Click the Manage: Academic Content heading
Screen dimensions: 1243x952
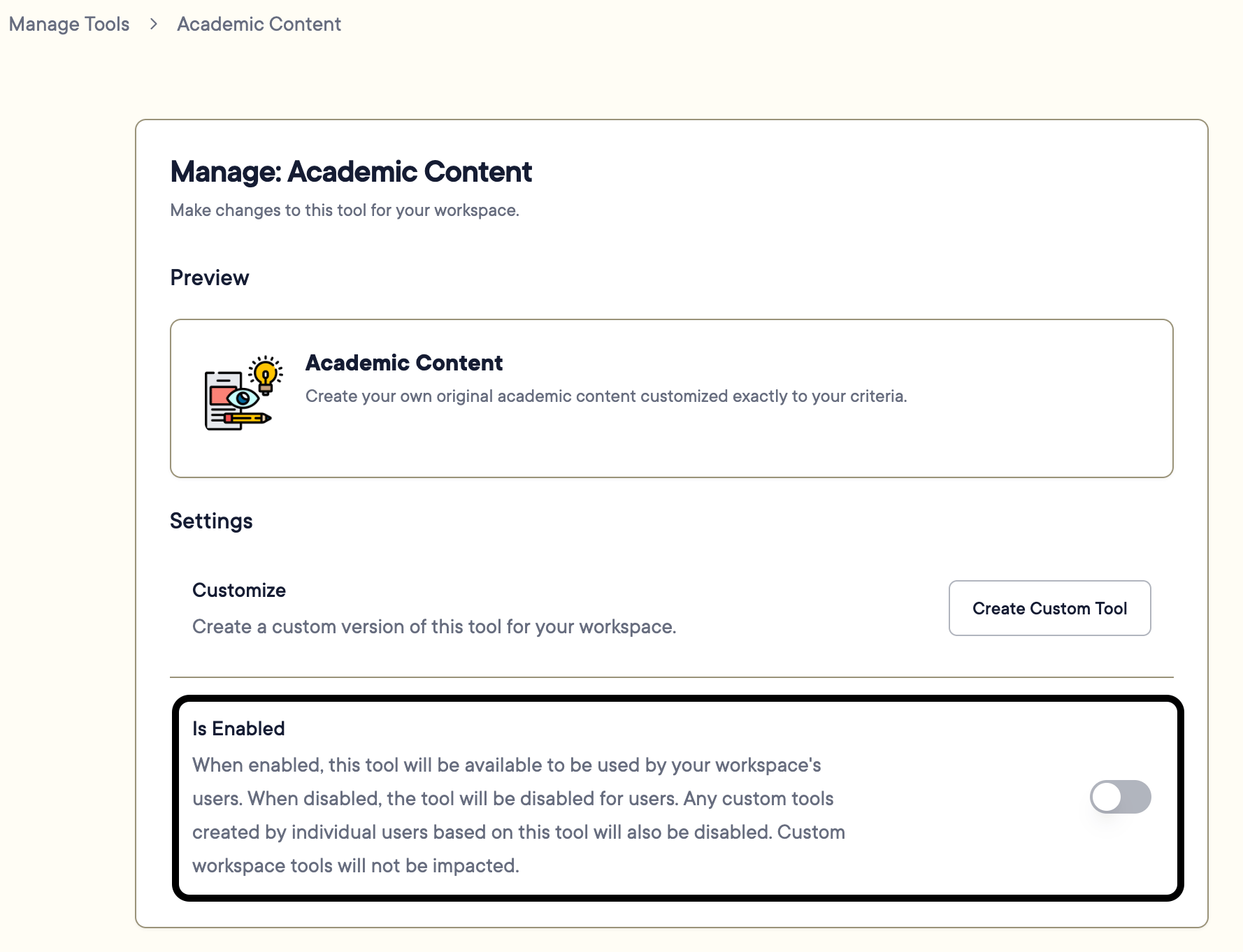click(351, 172)
